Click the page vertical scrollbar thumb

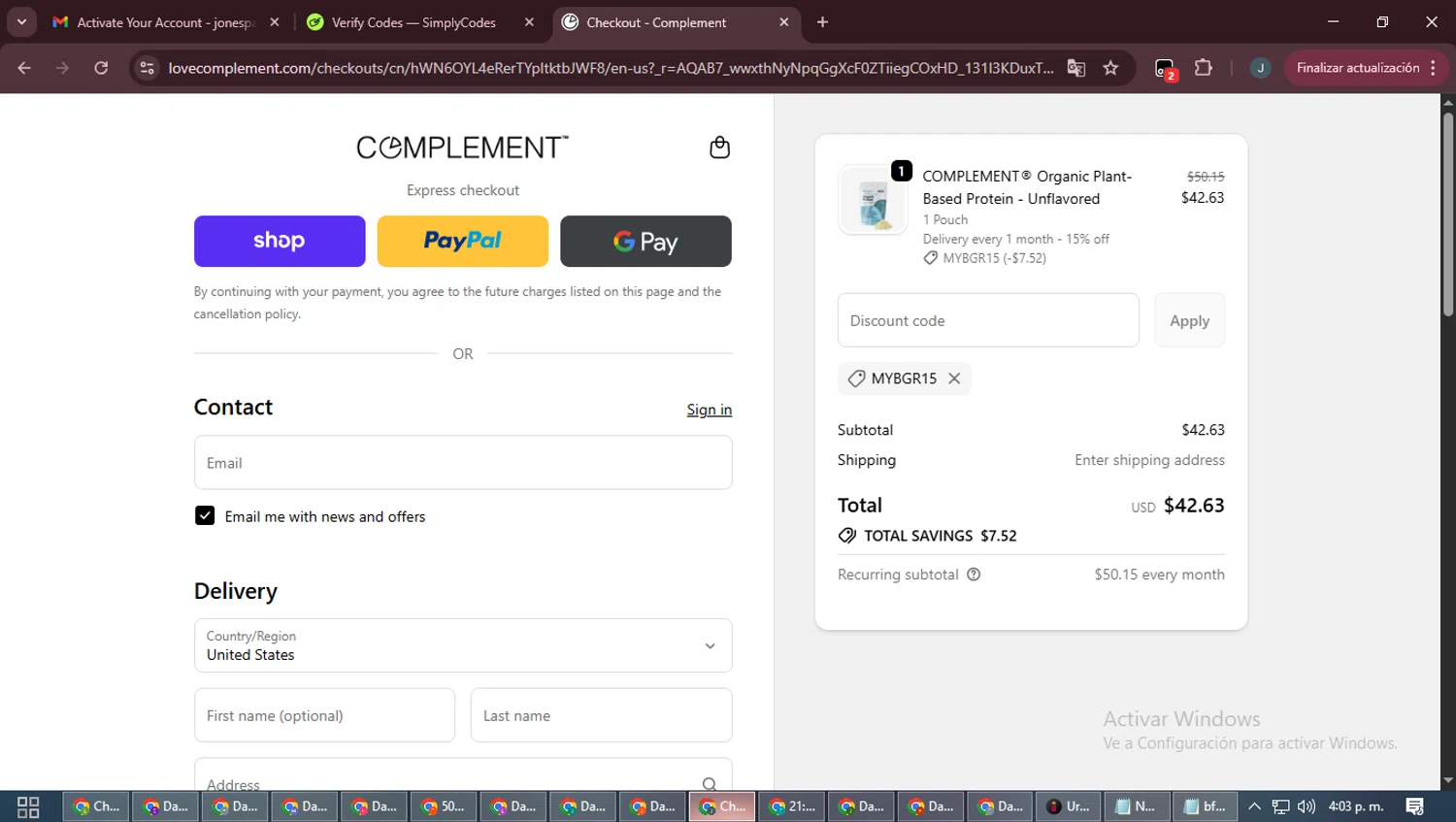(1448, 214)
